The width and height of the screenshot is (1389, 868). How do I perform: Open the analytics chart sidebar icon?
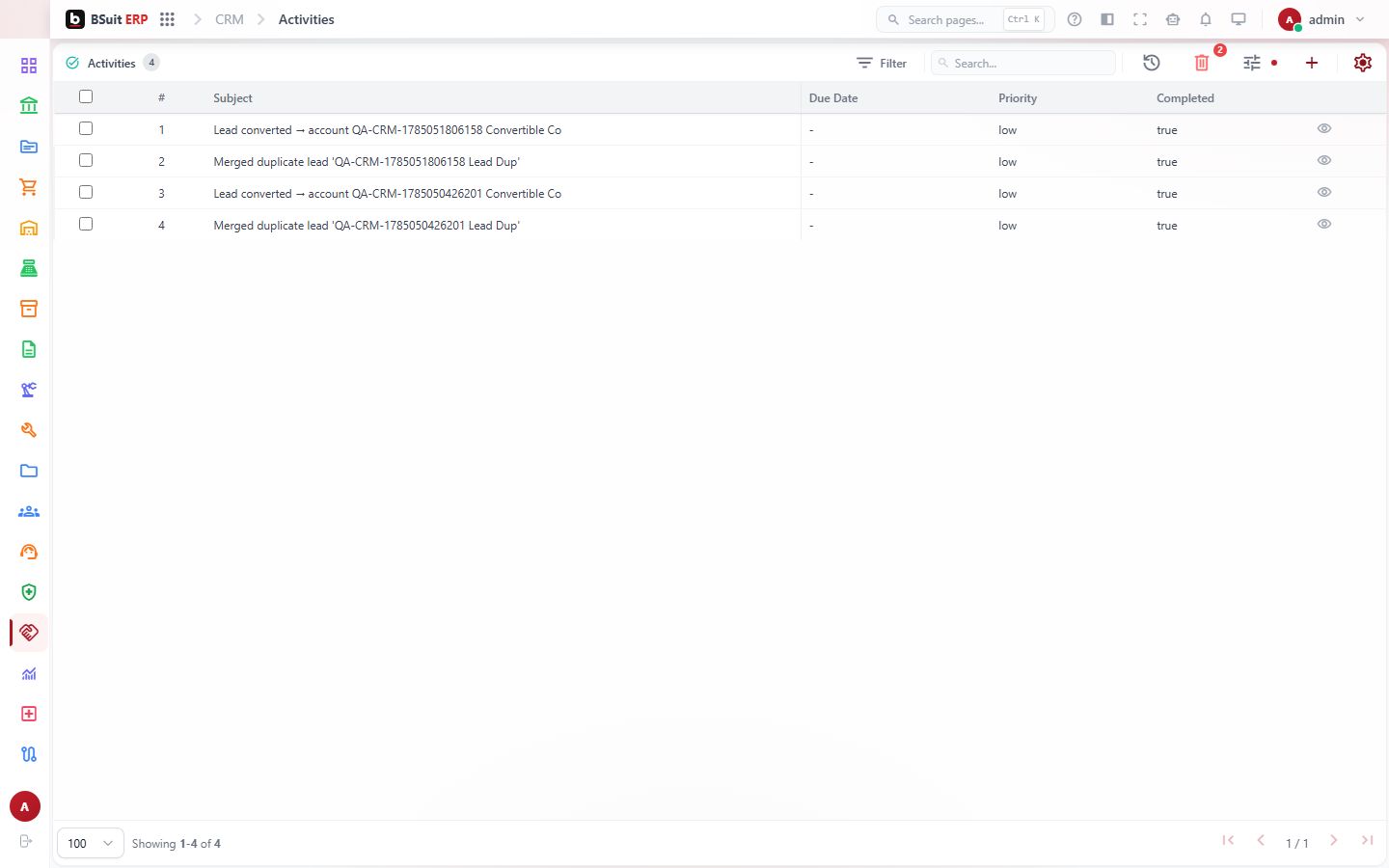29,673
